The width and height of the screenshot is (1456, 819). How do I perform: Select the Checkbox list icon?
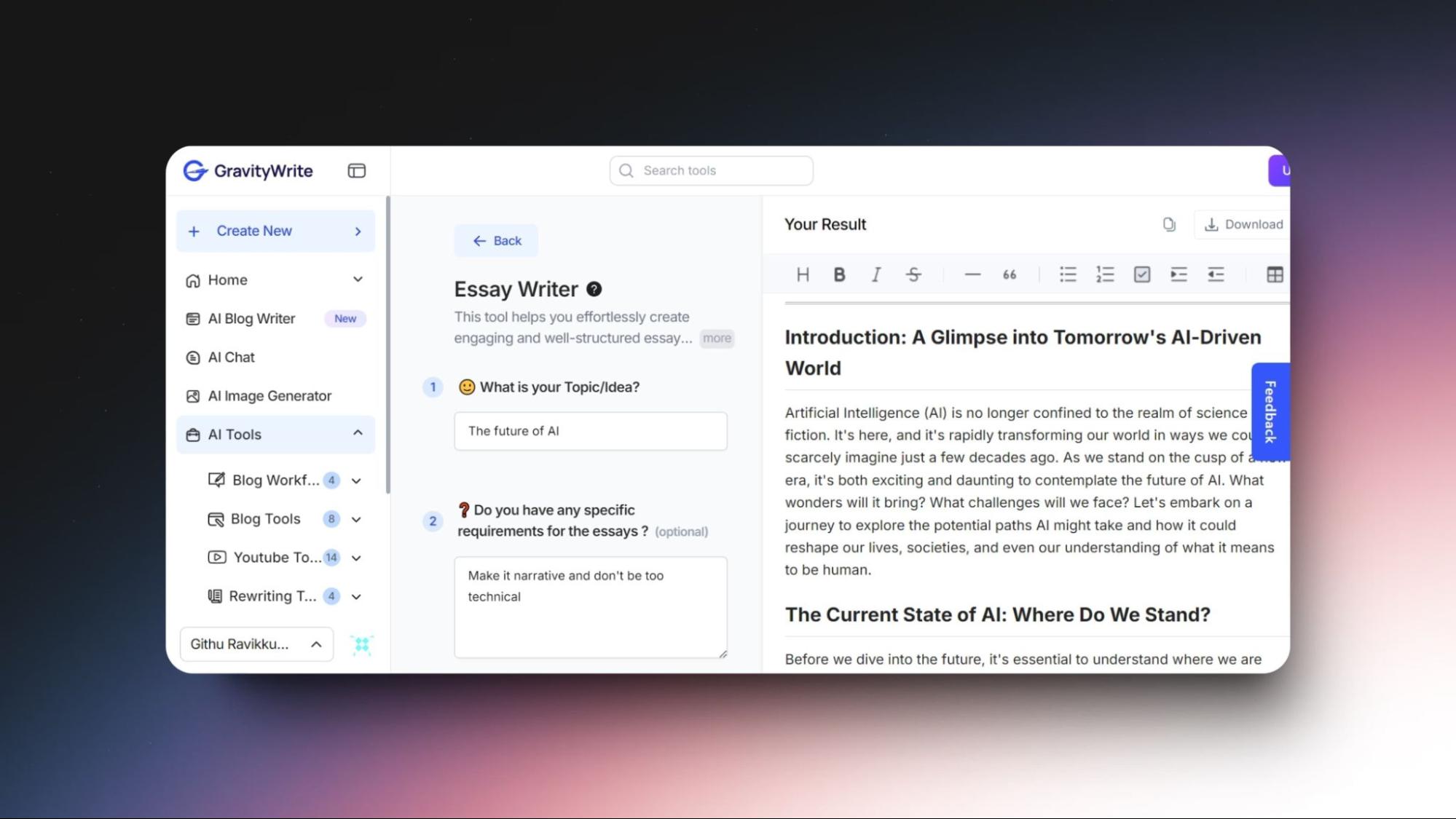click(x=1142, y=274)
